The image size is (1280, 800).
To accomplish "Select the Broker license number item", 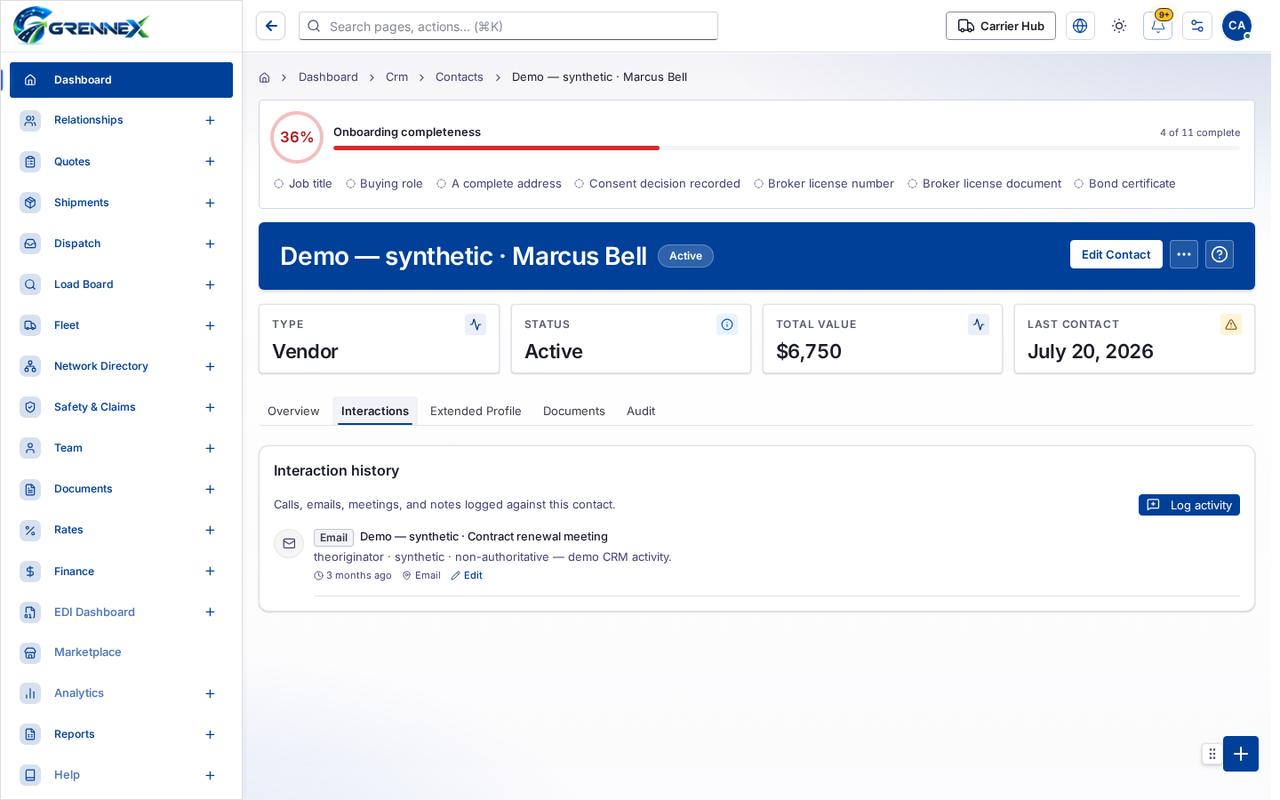I will click(x=824, y=184).
